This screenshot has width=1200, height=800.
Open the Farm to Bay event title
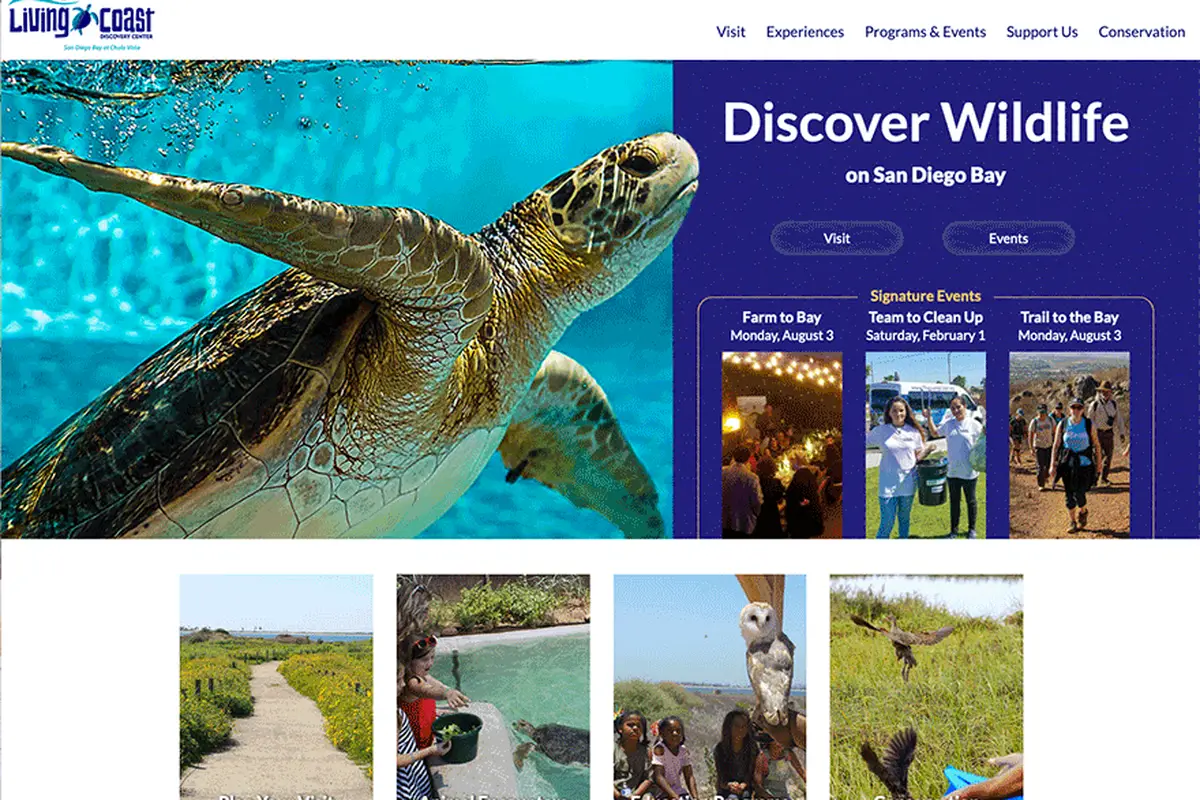[782, 317]
